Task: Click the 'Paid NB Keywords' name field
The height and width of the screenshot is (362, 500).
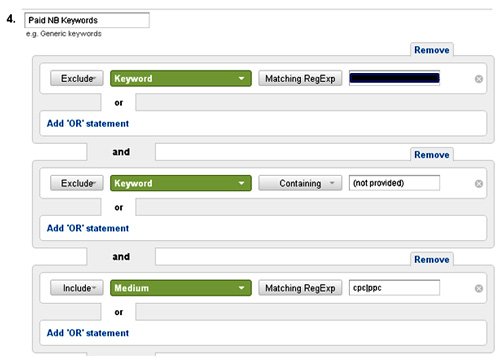Action: pos(87,20)
